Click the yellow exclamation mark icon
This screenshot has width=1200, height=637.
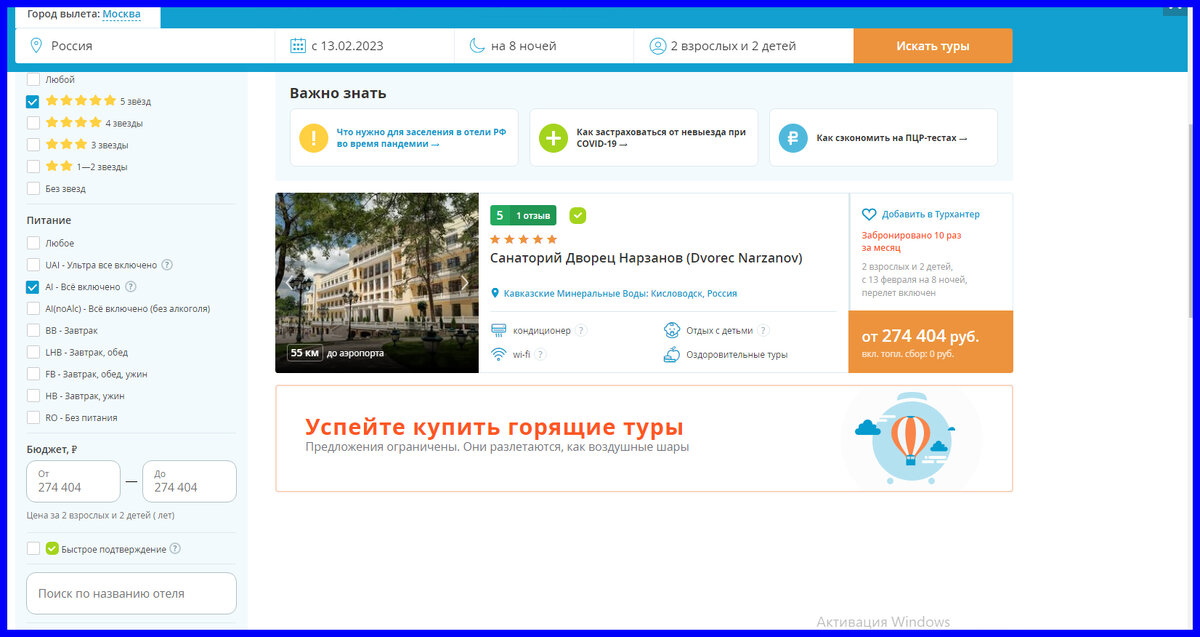[x=313, y=138]
